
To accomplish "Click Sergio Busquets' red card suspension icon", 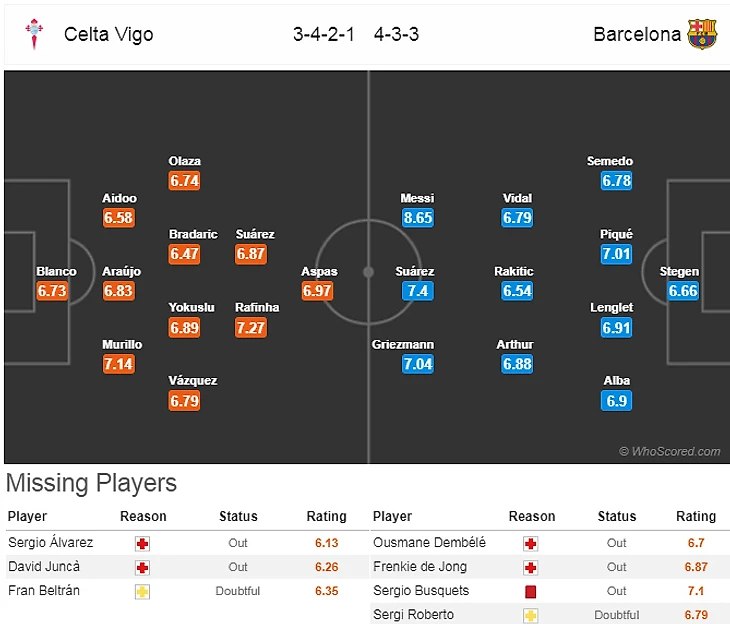I will pyautogui.click(x=531, y=591).
